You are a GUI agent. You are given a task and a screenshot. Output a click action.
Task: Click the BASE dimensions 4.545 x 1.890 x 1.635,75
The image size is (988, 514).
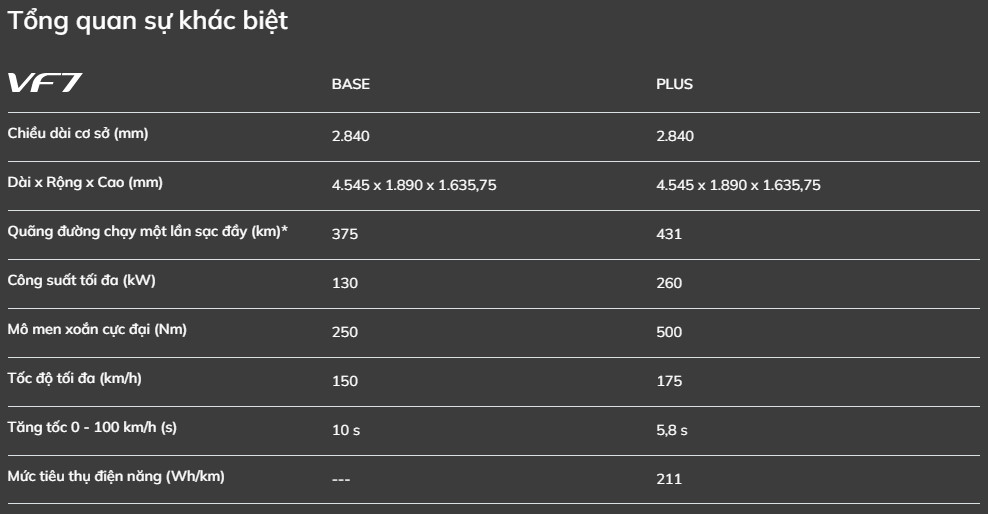click(414, 185)
